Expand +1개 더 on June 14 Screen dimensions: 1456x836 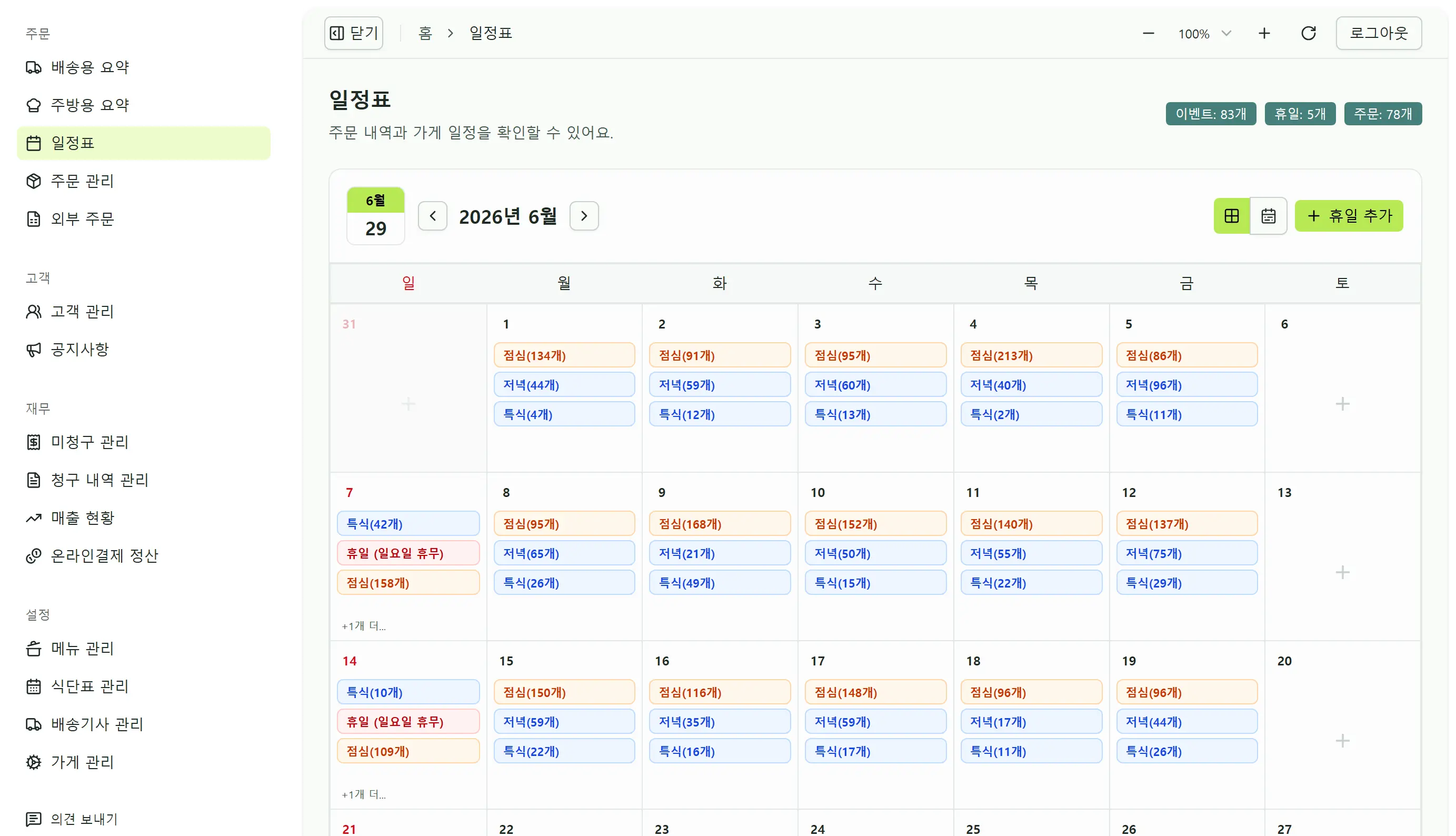(x=363, y=794)
